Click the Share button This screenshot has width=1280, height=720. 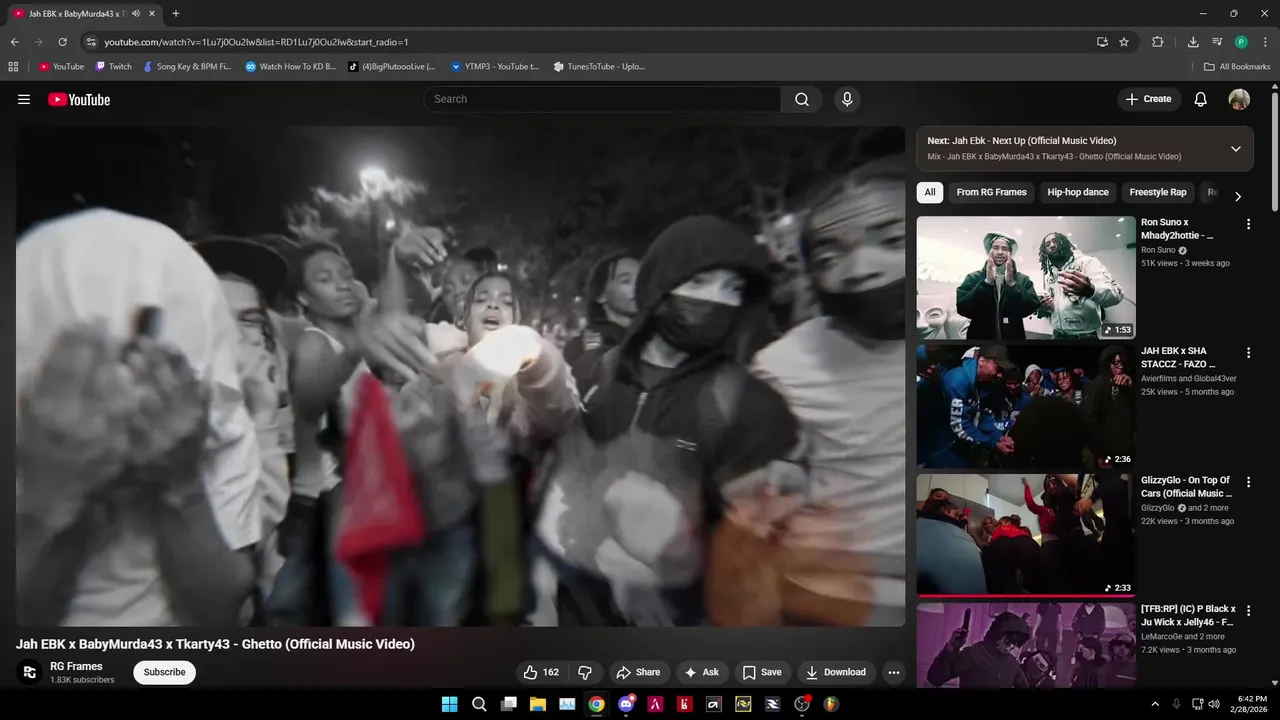point(638,672)
